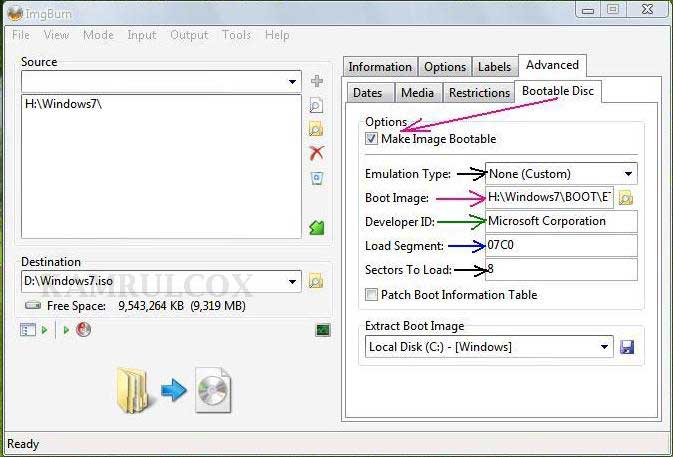Switch to the Dates sub-tab

368,93
